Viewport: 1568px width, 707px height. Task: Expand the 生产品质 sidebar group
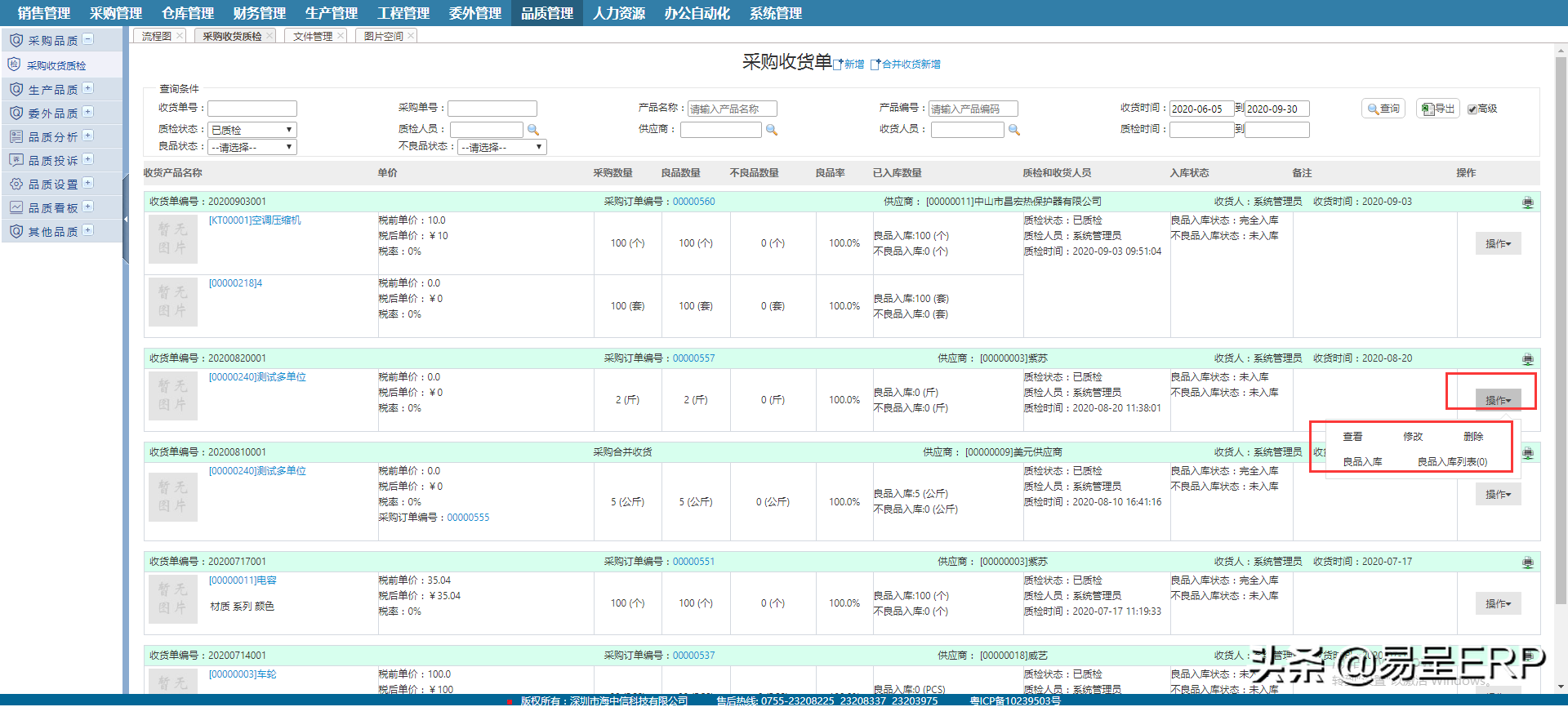pyautogui.click(x=88, y=88)
